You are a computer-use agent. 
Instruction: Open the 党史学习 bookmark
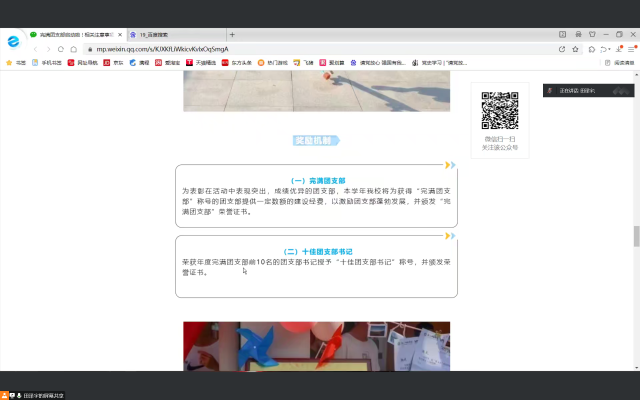pos(439,62)
